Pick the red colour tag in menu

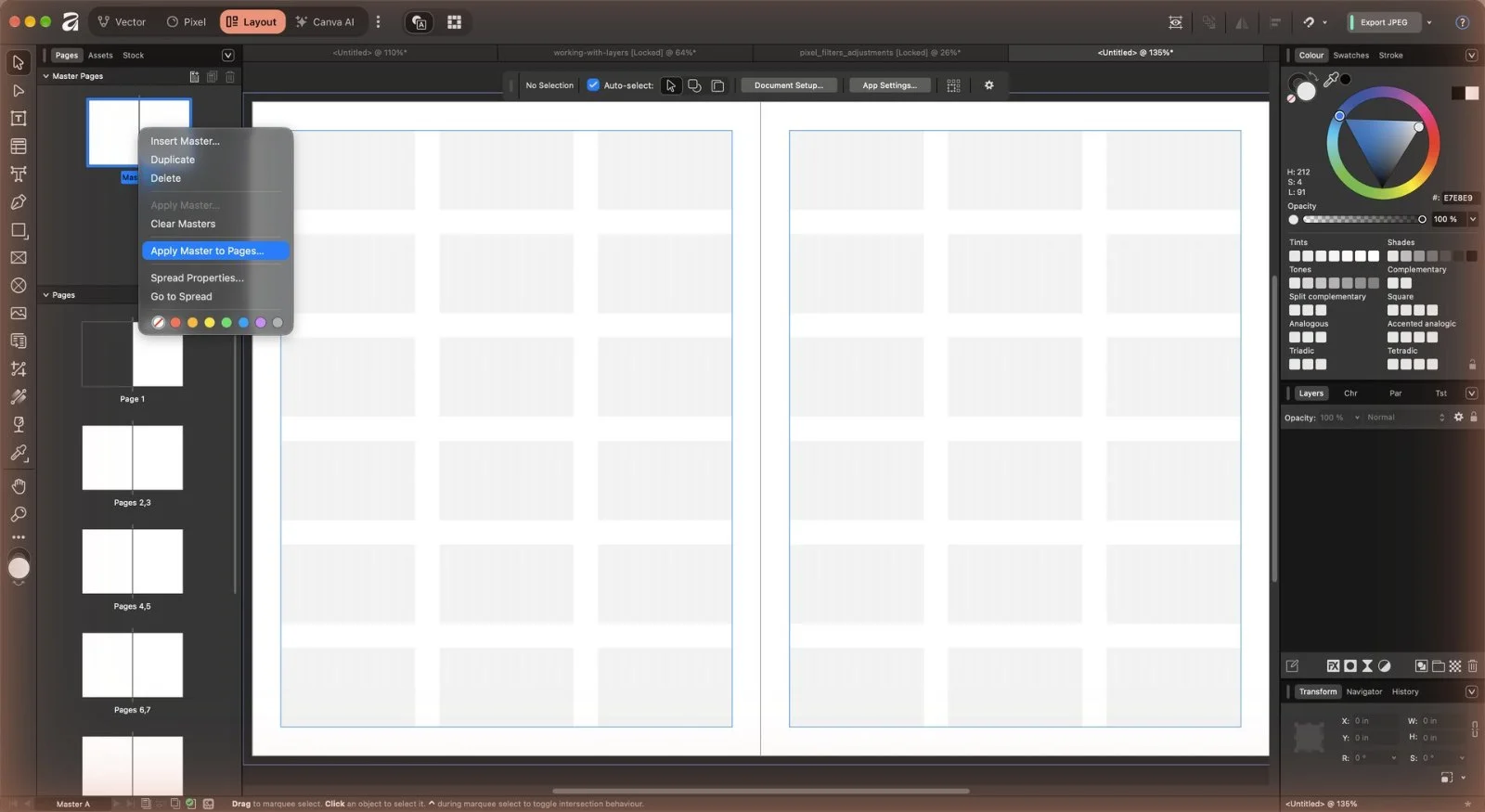click(175, 323)
